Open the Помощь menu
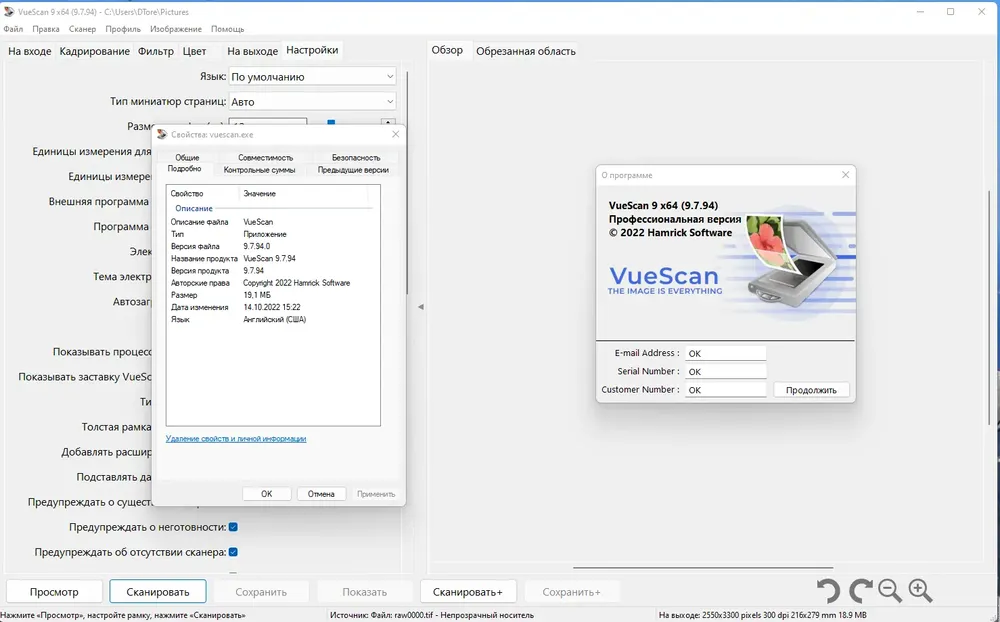Screen dimensions: 1000x622 click(228, 29)
